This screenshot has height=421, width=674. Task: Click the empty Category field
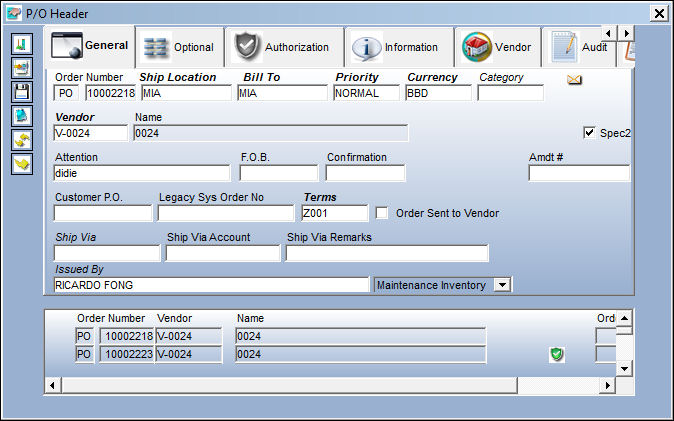pyautogui.click(x=511, y=93)
